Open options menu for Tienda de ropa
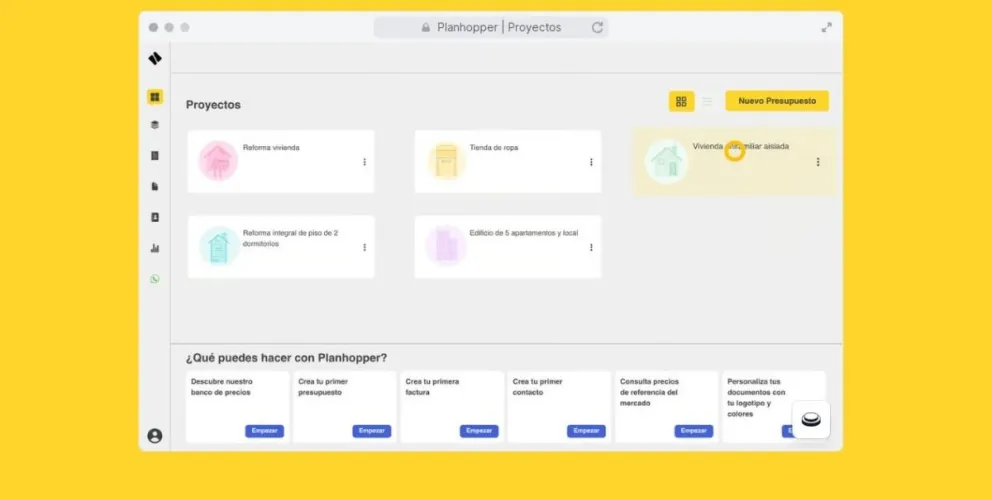 [x=592, y=162]
